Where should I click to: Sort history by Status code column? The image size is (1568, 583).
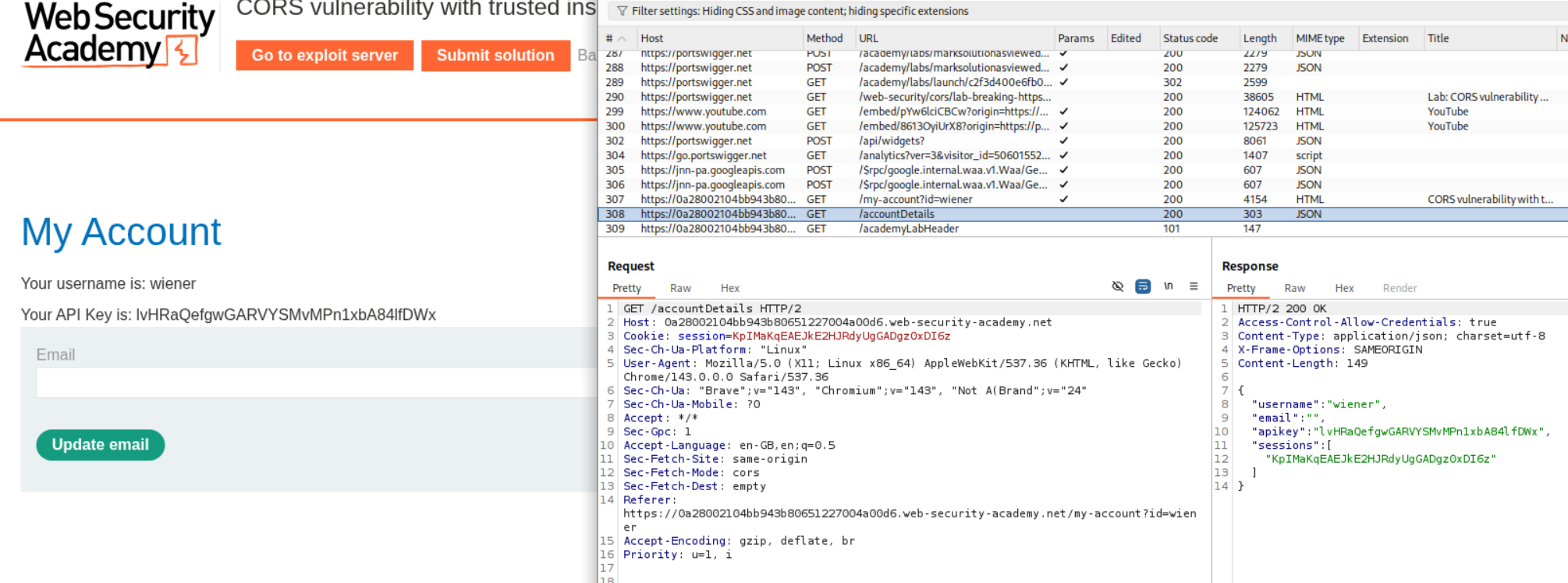click(1190, 38)
